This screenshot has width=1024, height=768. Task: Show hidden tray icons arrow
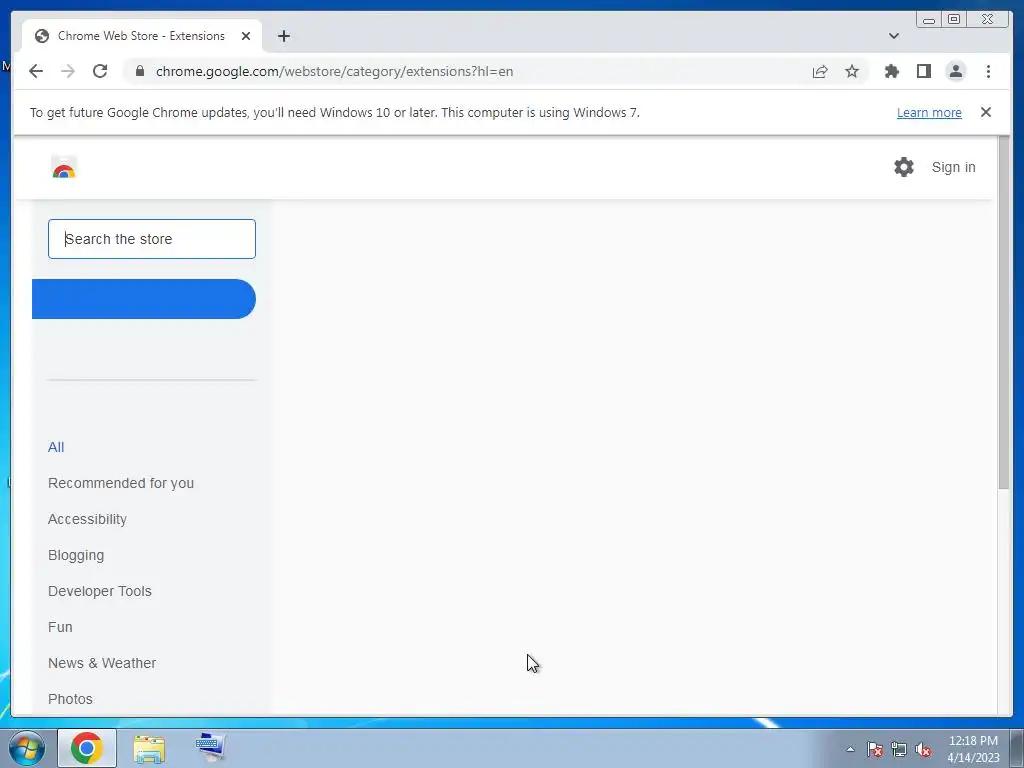pyautogui.click(x=850, y=749)
